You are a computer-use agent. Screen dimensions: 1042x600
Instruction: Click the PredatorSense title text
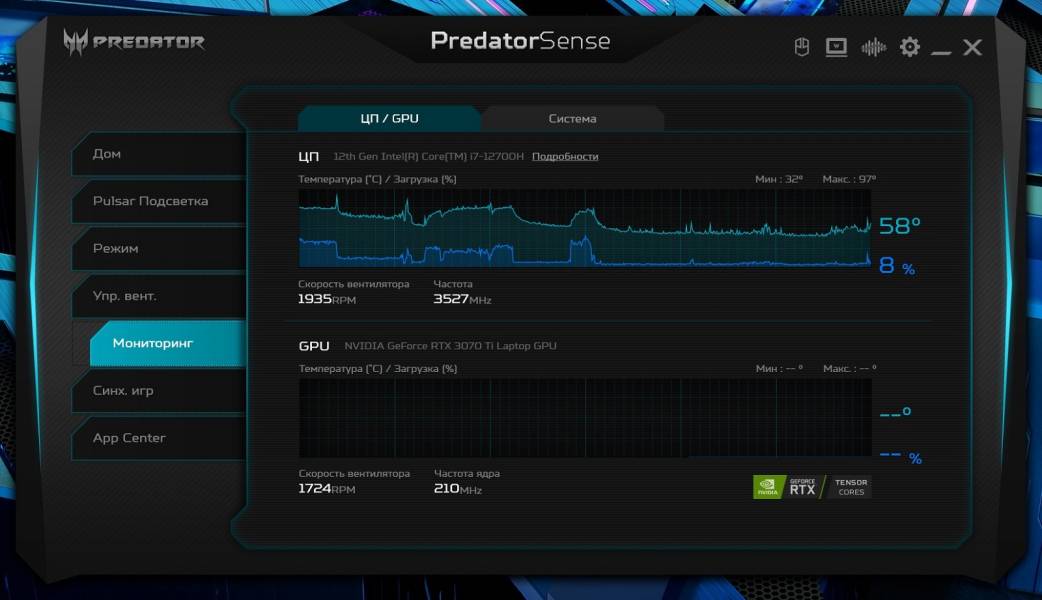coord(520,41)
